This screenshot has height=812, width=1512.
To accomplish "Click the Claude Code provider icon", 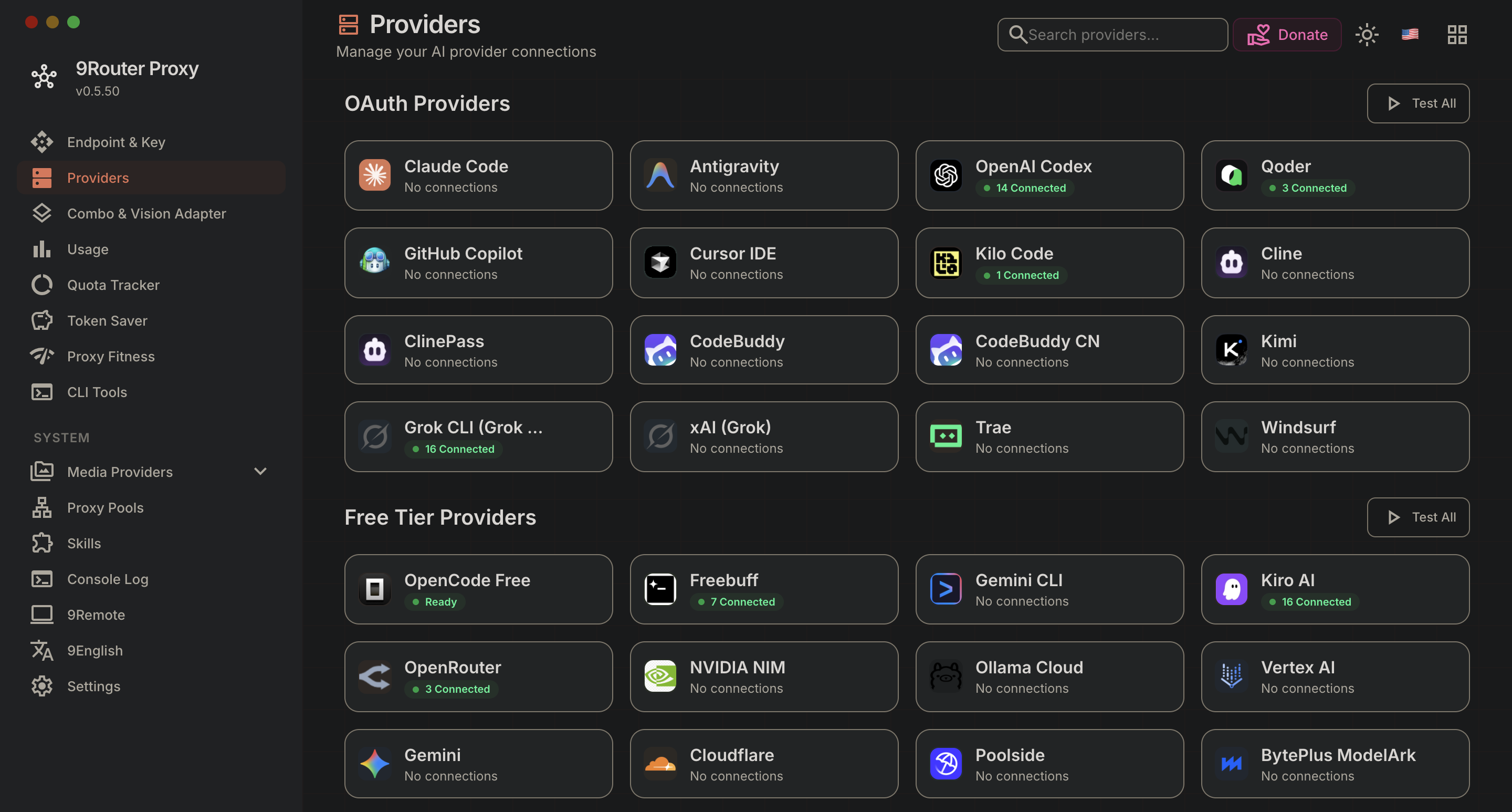I will tap(374, 175).
